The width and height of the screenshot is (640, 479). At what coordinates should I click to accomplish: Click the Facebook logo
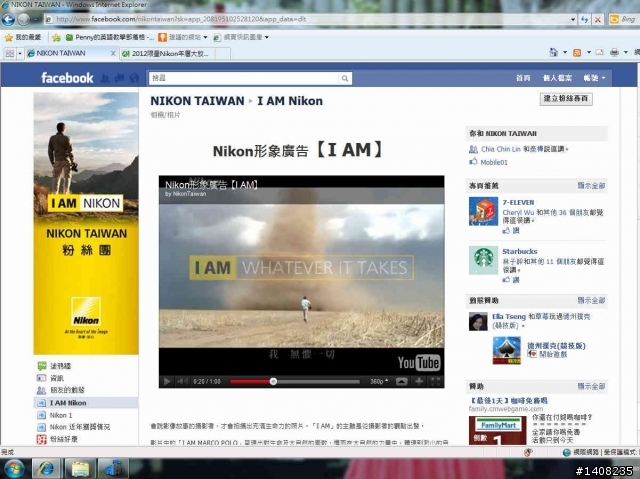pyautogui.click(x=67, y=78)
